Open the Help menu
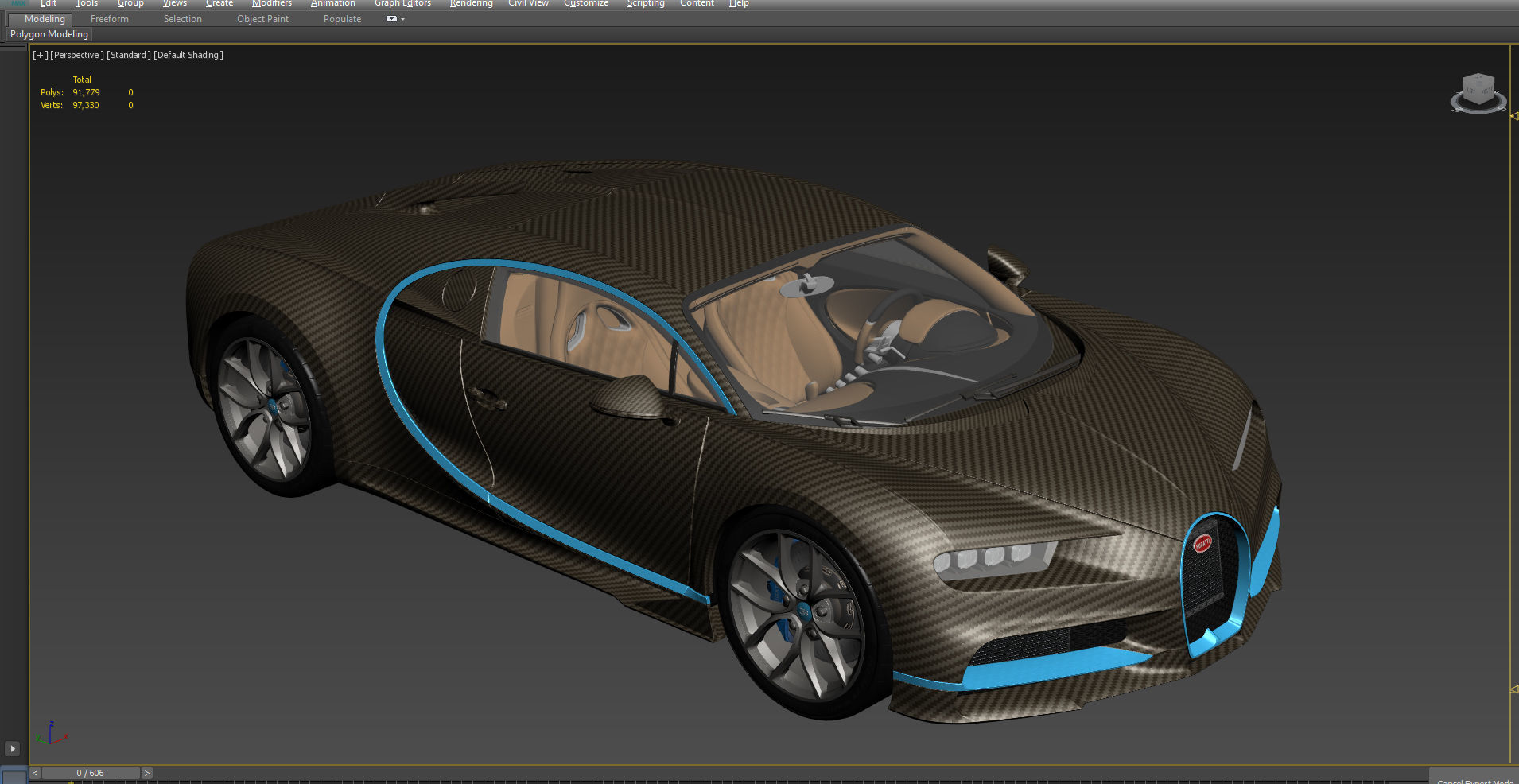 pyautogui.click(x=739, y=3)
